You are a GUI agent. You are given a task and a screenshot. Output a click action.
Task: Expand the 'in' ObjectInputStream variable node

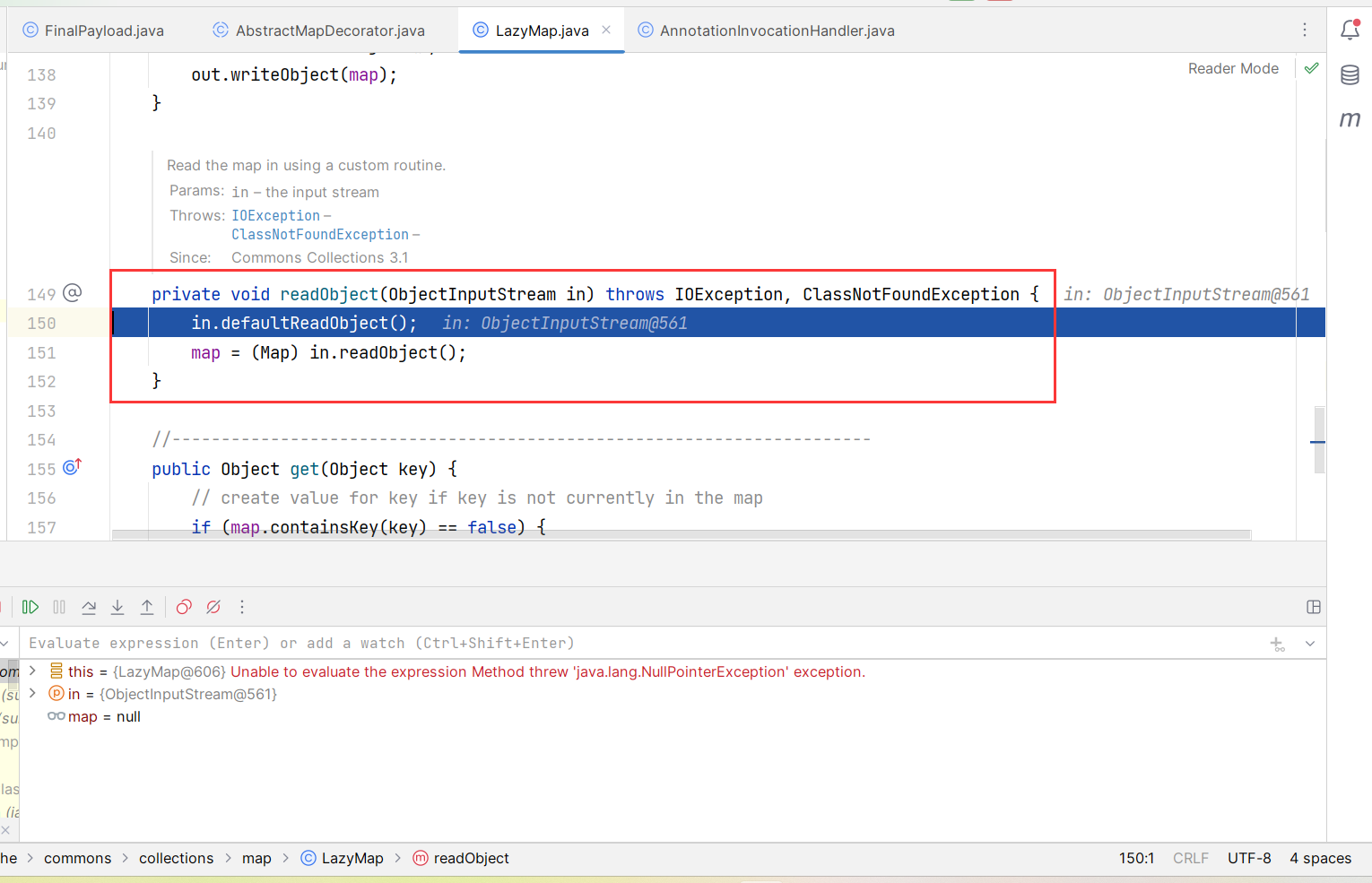point(32,694)
